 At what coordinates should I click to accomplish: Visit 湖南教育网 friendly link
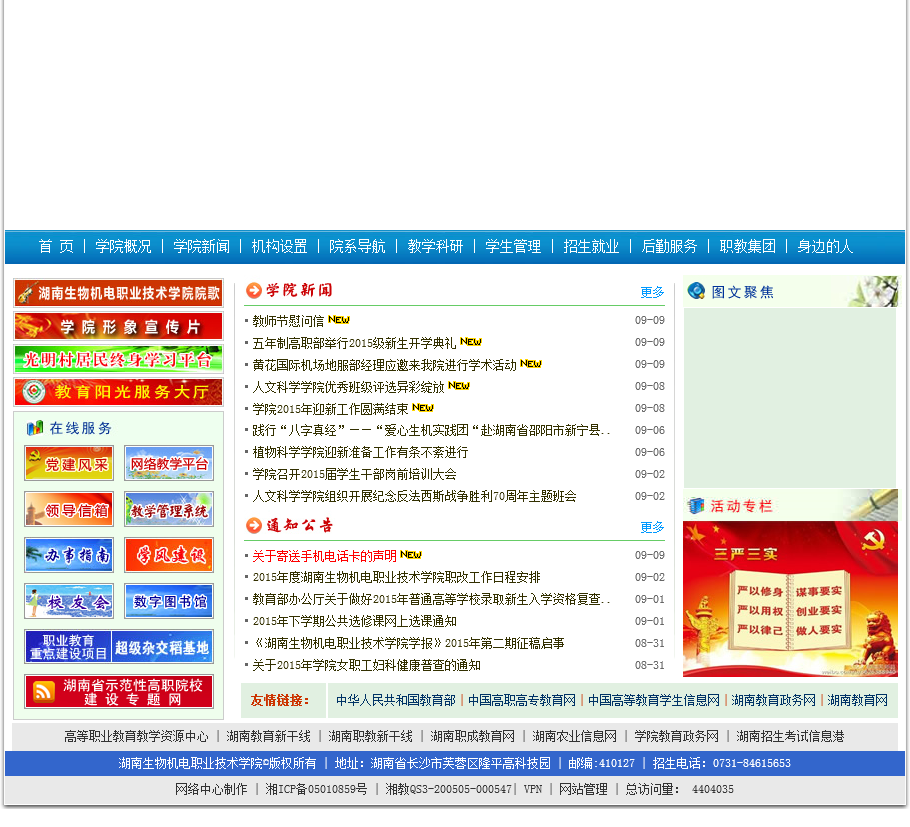[x=857, y=700]
